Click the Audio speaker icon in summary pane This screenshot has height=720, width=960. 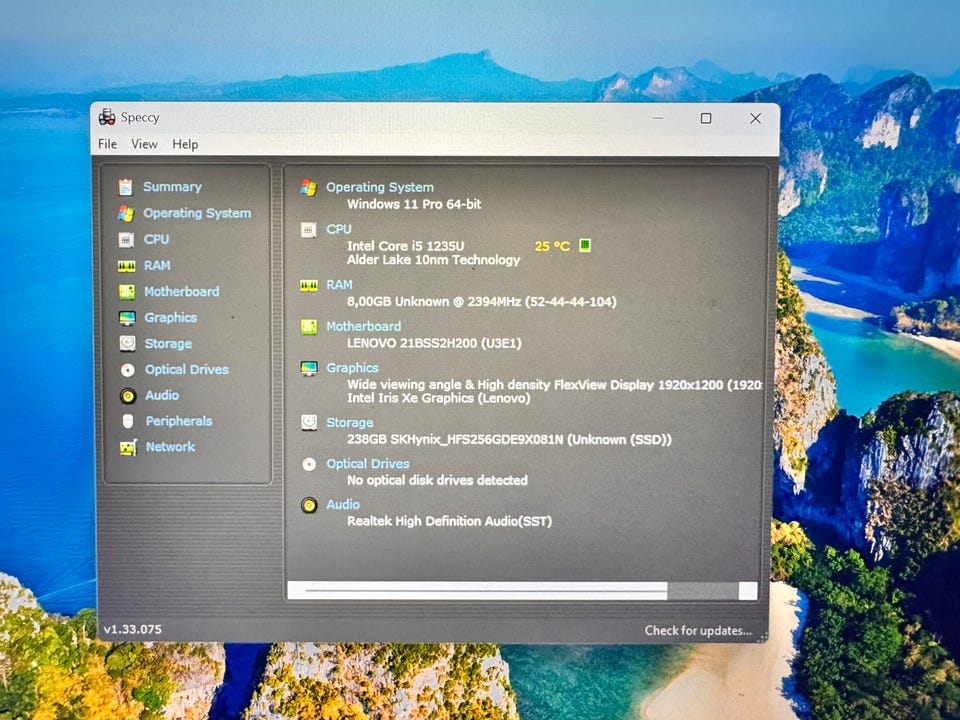[309, 505]
